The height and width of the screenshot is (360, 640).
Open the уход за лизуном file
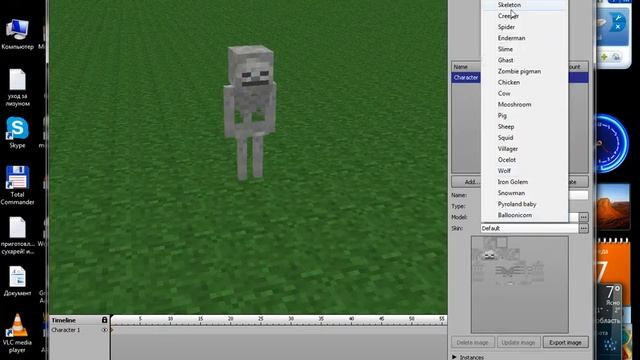[x=17, y=88]
